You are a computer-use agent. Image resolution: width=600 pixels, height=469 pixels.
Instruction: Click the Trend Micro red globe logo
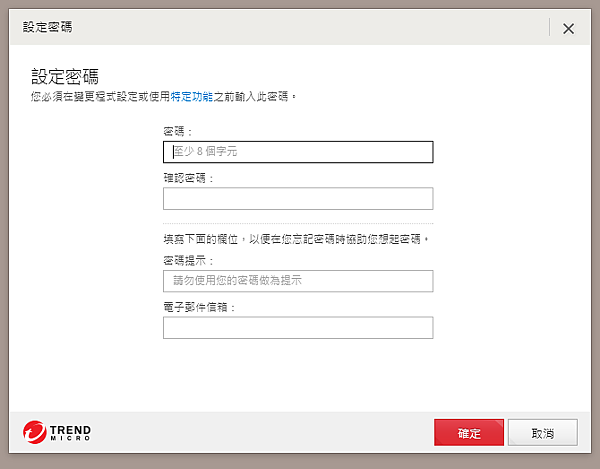35,432
